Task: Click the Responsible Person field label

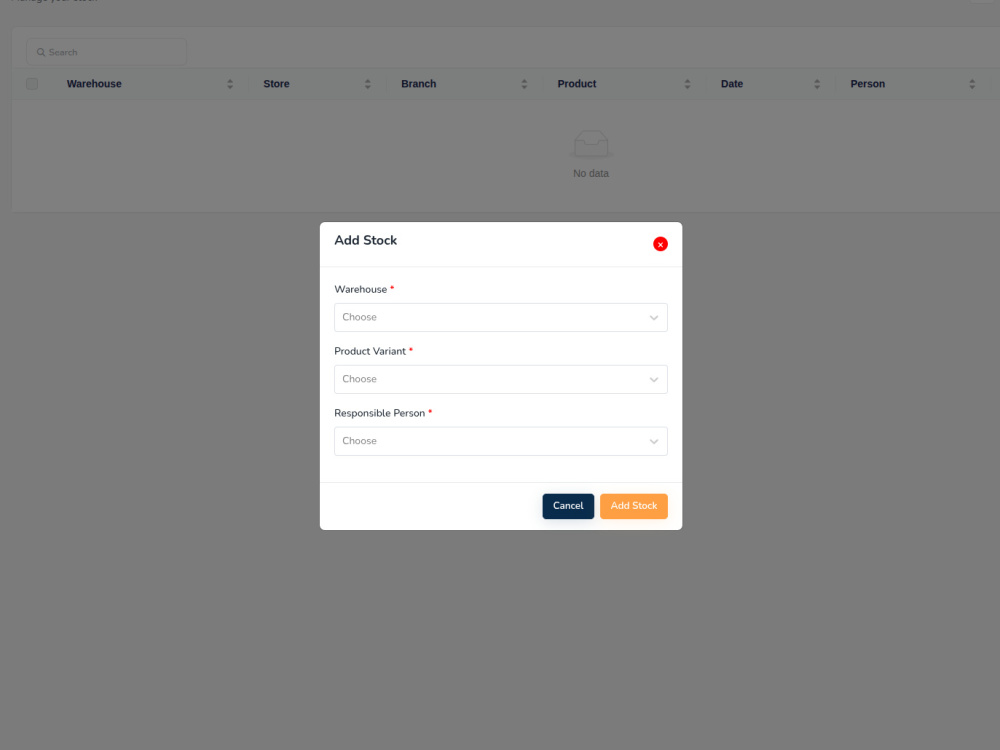Action: pyautogui.click(x=379, y=413)
